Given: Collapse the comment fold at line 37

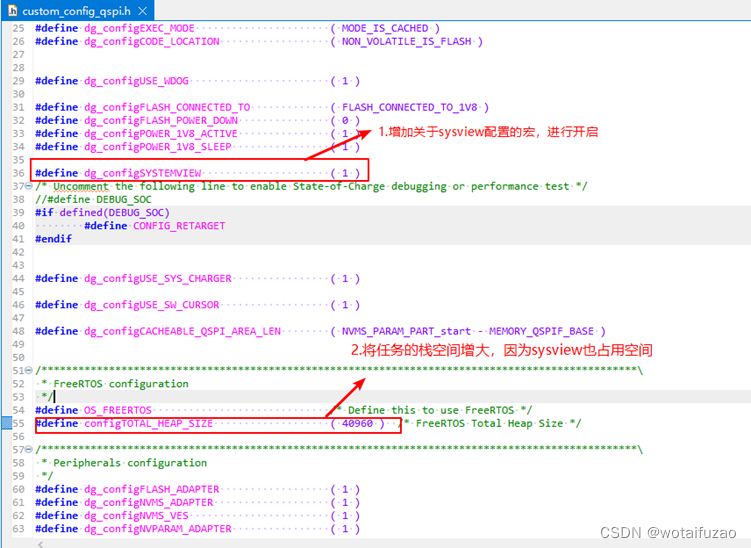Looking at the screenshot, I should (x=28, y=186).
